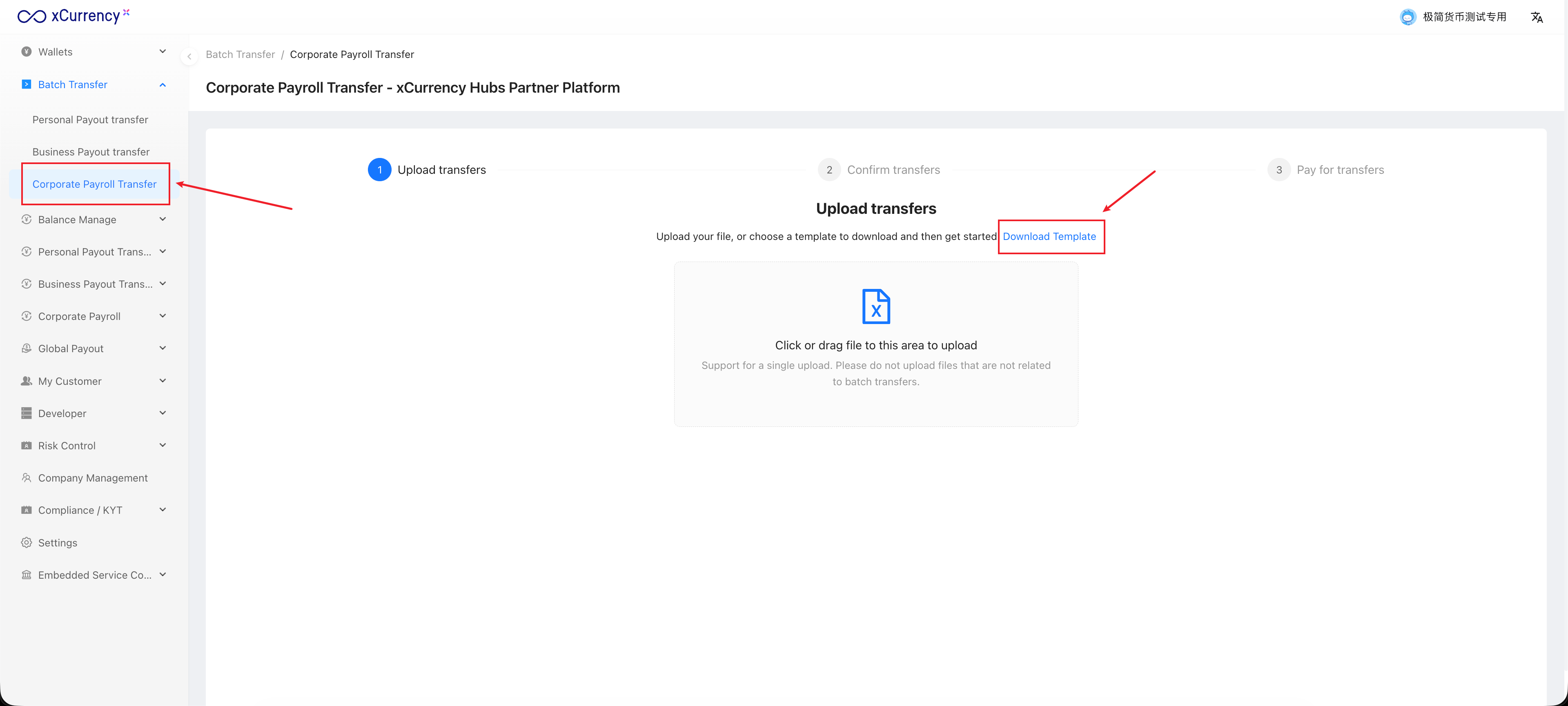Click the xCurrency logo icon

point(32,16)
